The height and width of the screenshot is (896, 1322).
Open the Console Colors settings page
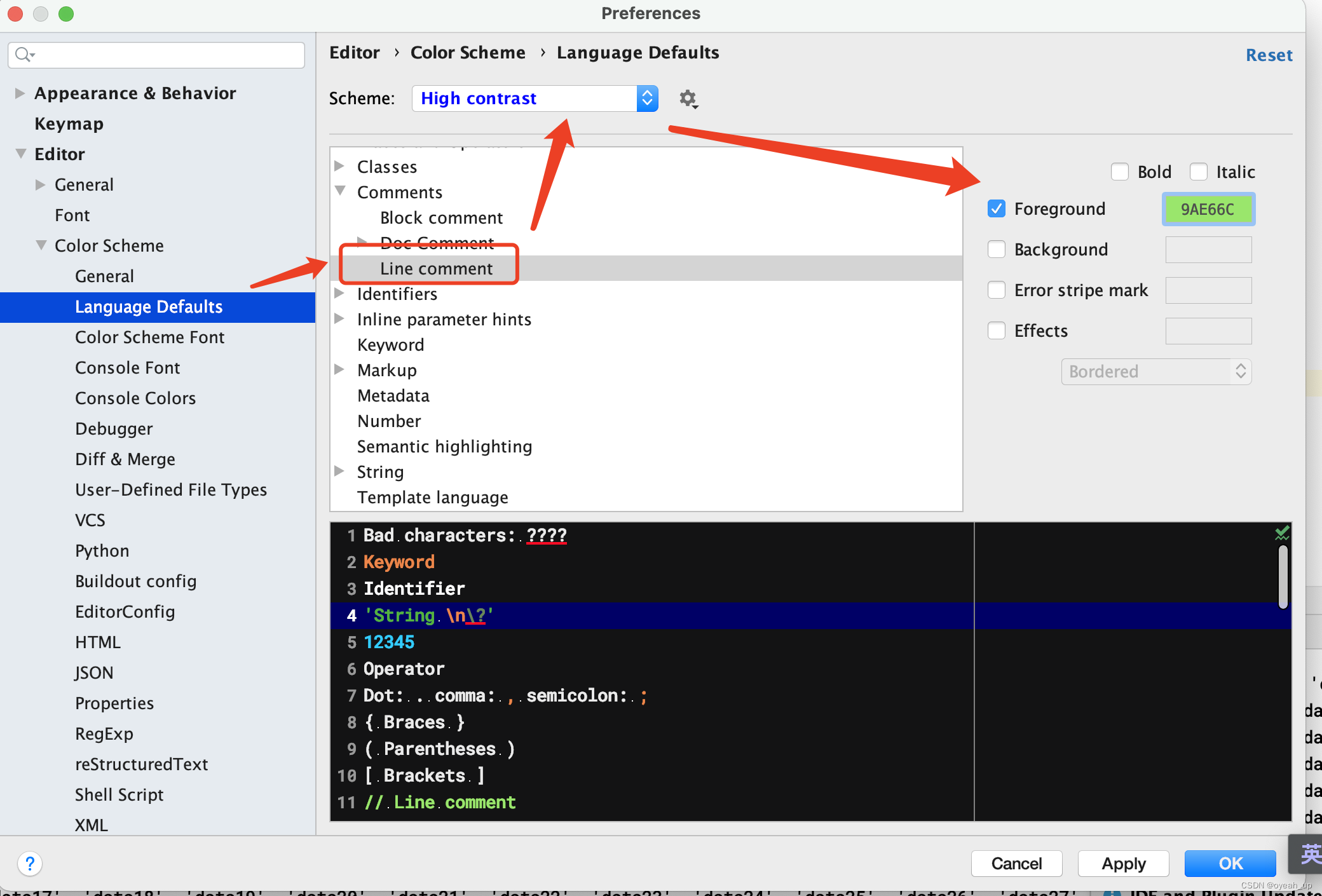tap(135, 398)
